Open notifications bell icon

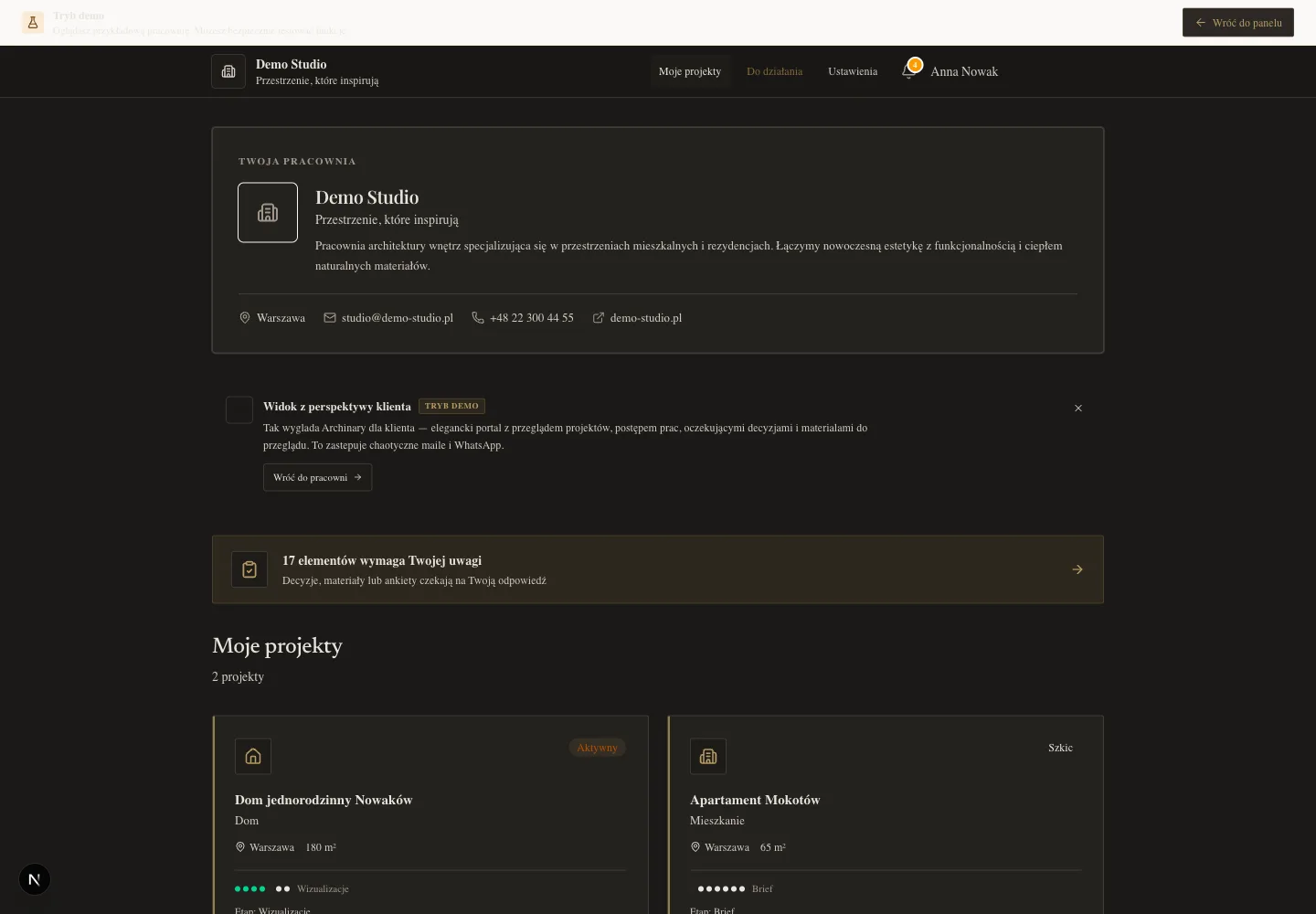click(x=909, y=70)
